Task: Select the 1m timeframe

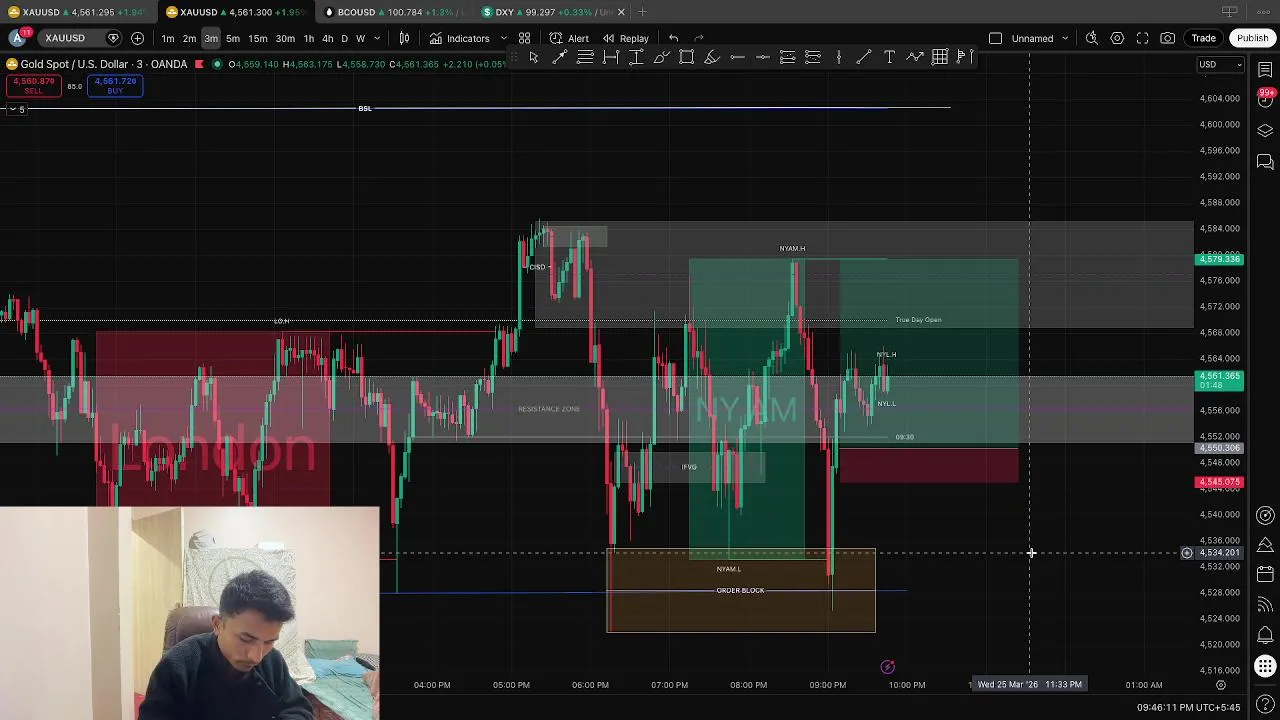Action: 167,38
